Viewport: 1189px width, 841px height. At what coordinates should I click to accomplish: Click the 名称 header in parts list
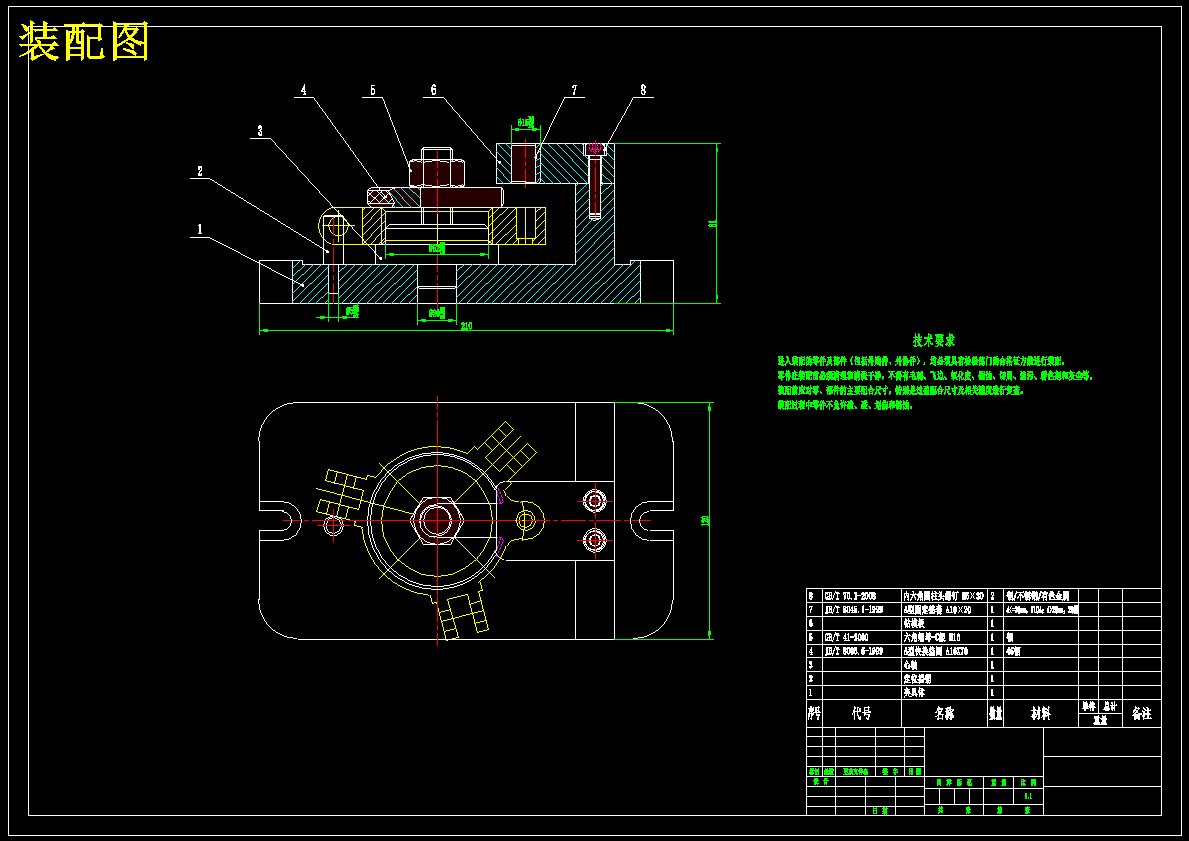point(944,714)
